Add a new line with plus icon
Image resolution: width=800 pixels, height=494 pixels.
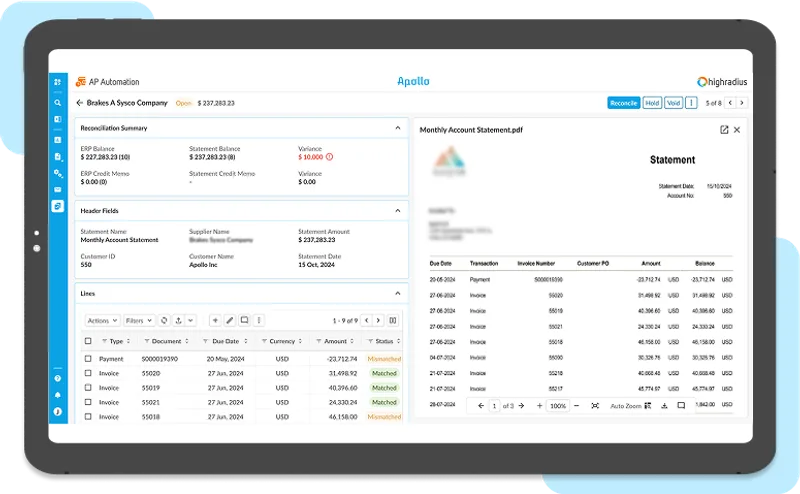[215, 320]
